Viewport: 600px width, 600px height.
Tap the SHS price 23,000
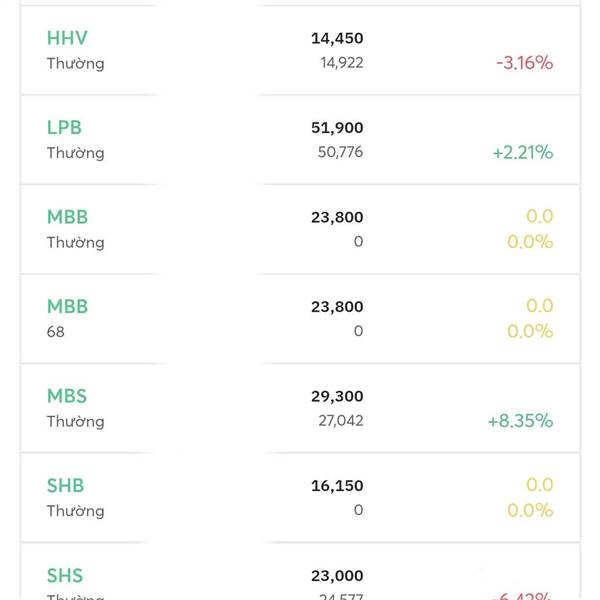point(337,575)
